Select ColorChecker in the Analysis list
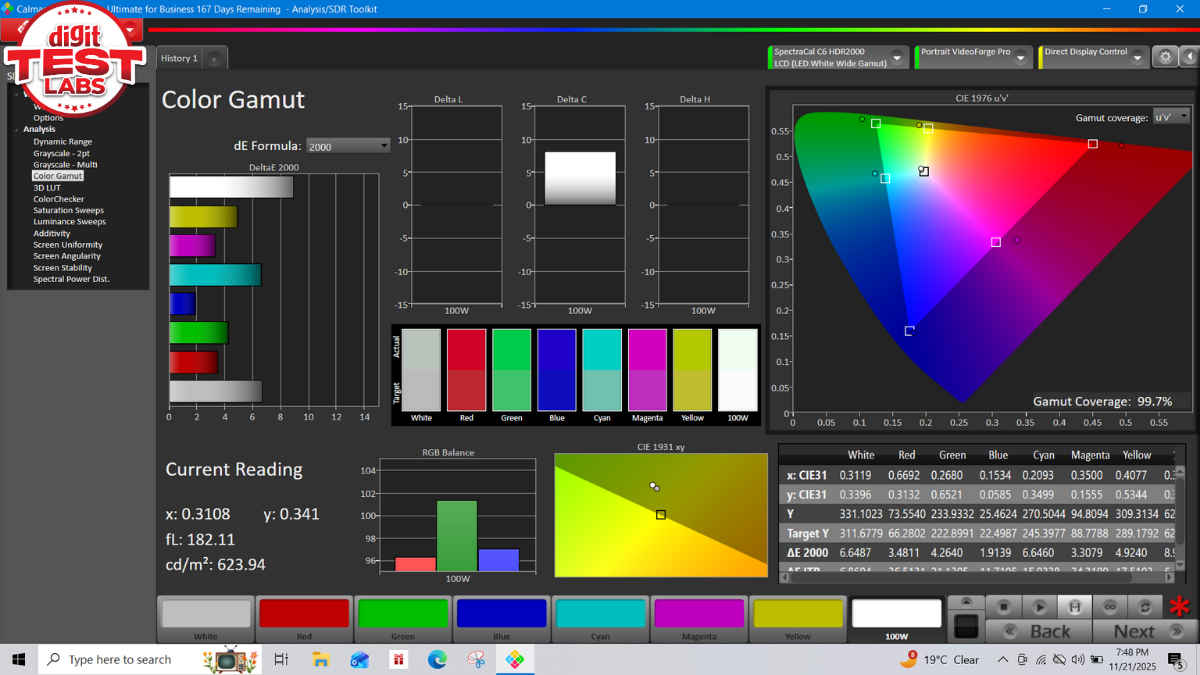This screenshot has width=1200, height=675. (58, 199)
